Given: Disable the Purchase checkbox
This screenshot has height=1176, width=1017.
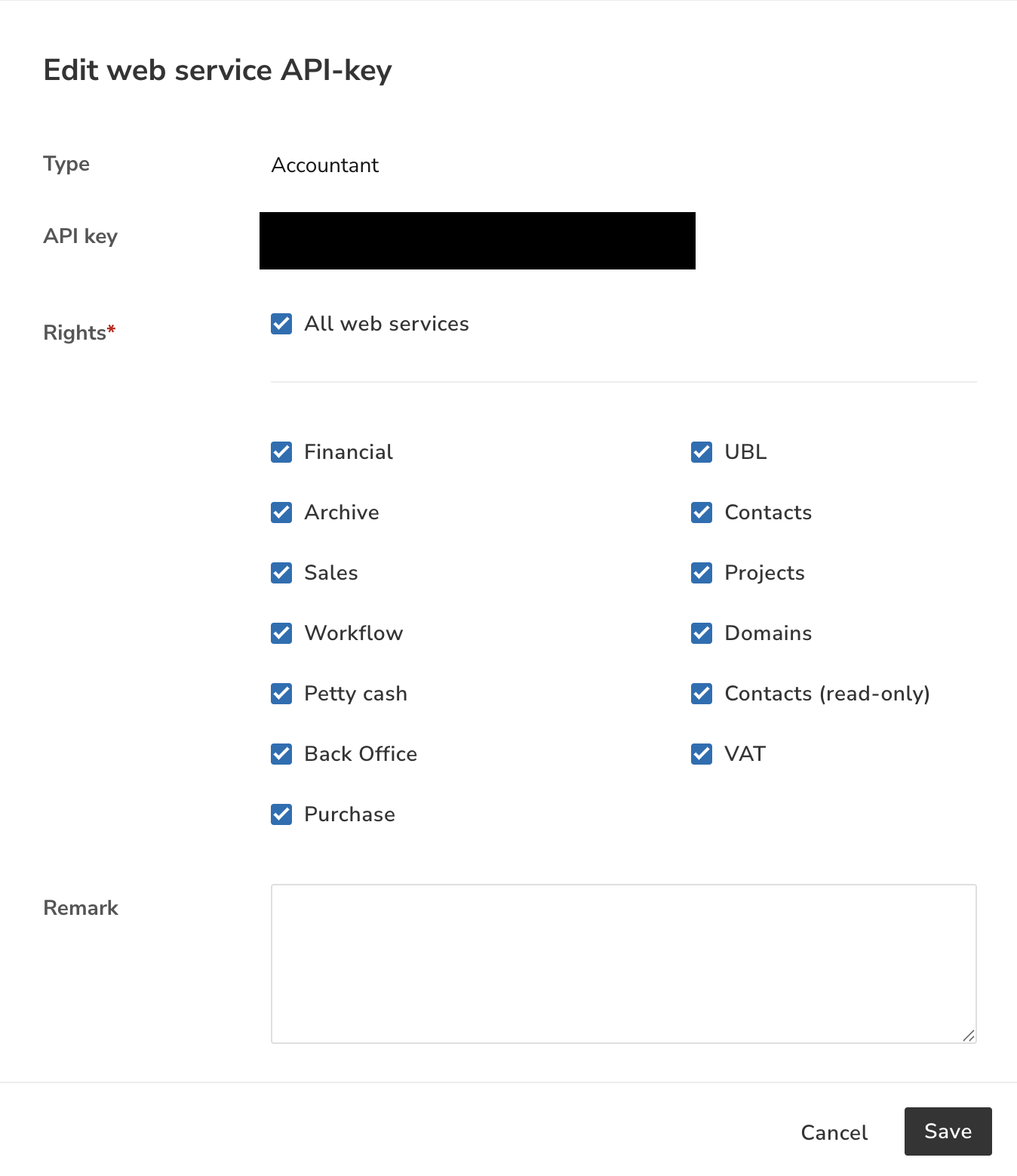Looking at the screenshot, I should point(281,814).
